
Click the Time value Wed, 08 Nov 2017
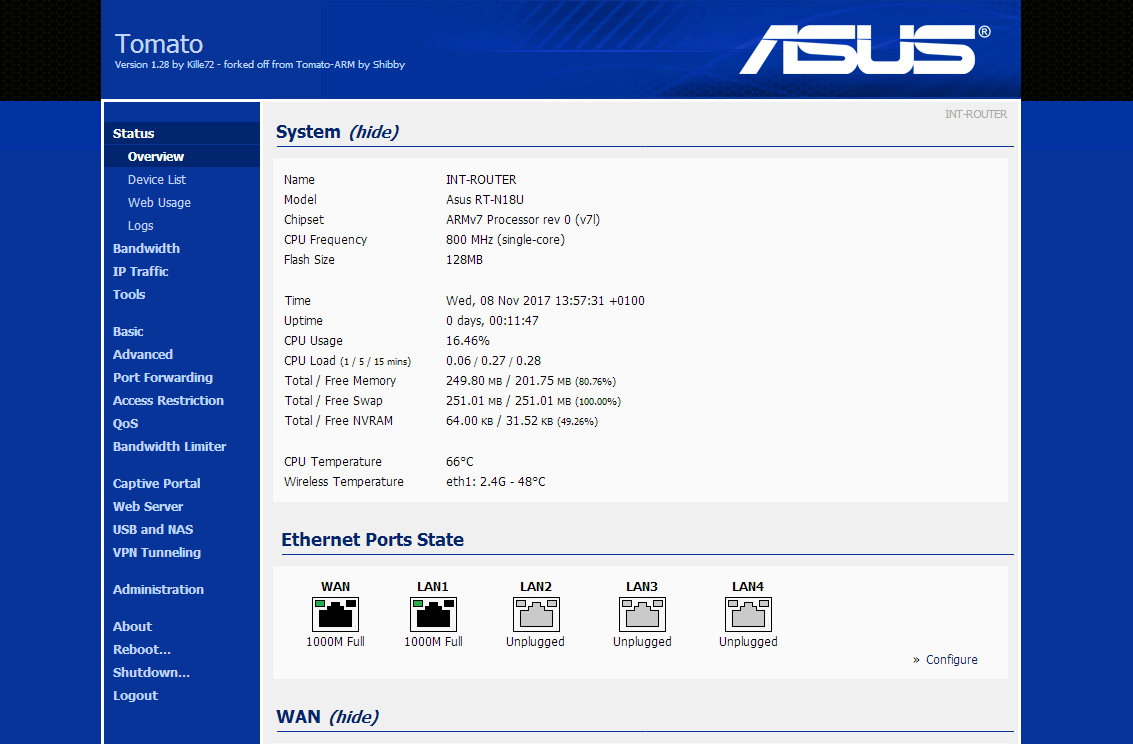click(545, 301)
